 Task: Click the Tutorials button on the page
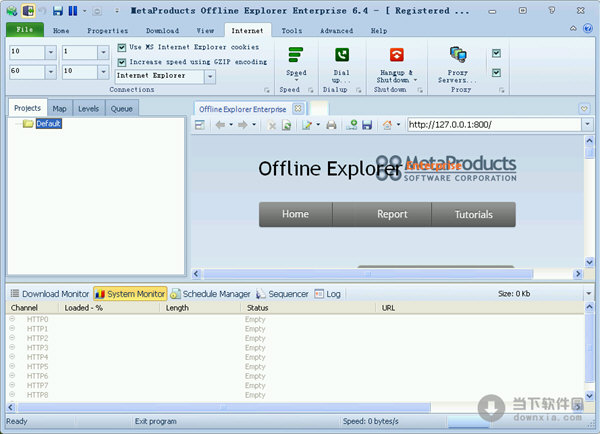pyautogui.click(x=474, y=214)
